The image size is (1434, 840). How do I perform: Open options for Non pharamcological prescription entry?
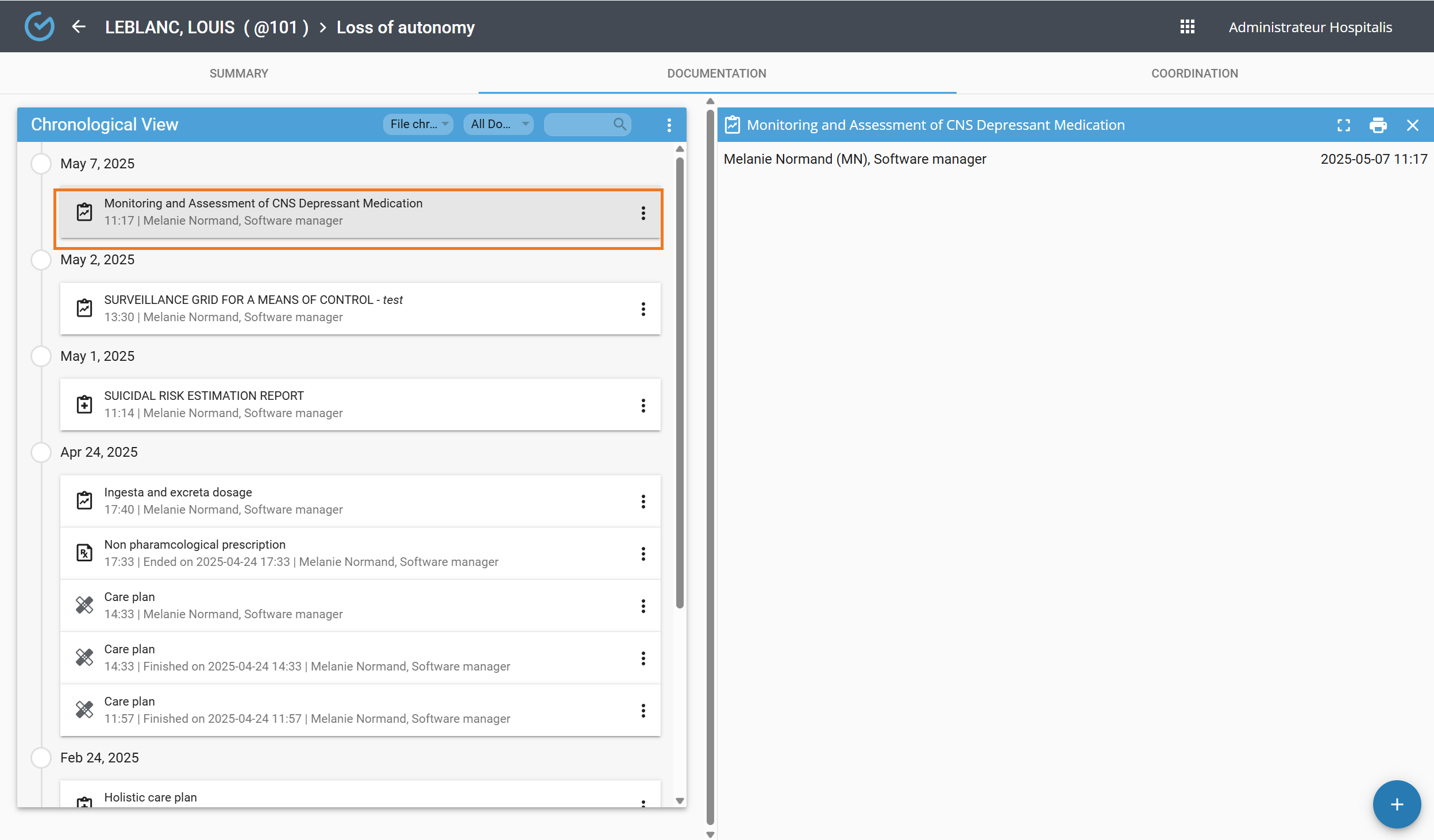pyautogui.click(x=643, y=554)
